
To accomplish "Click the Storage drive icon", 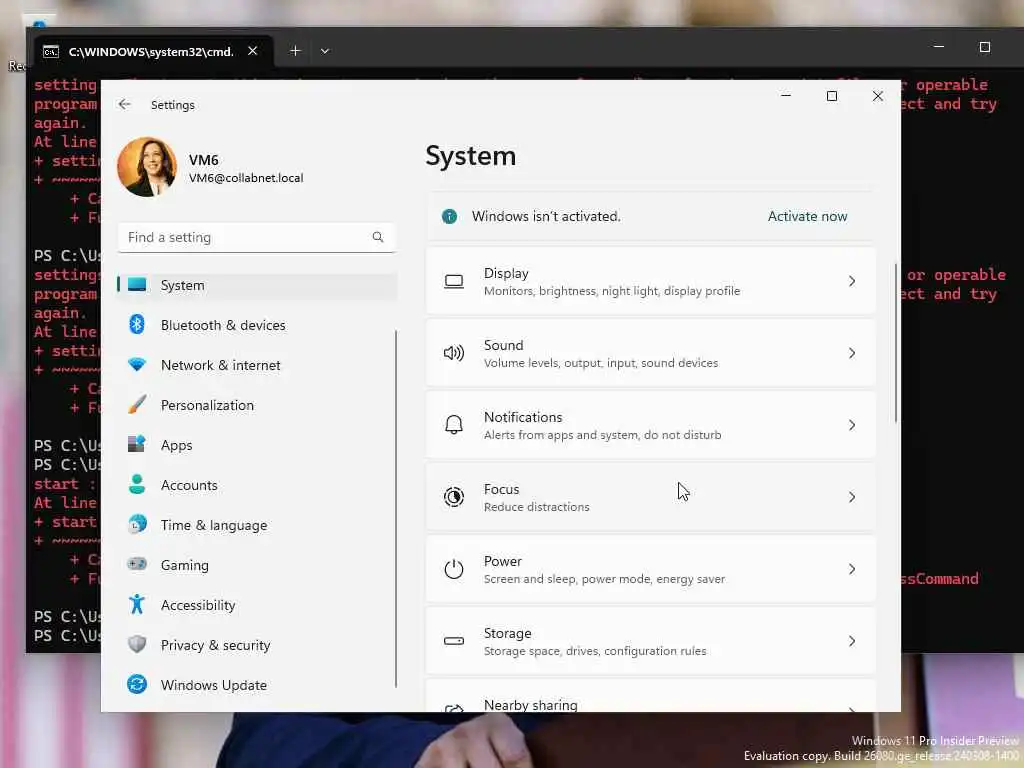I will tap(454, 641).
